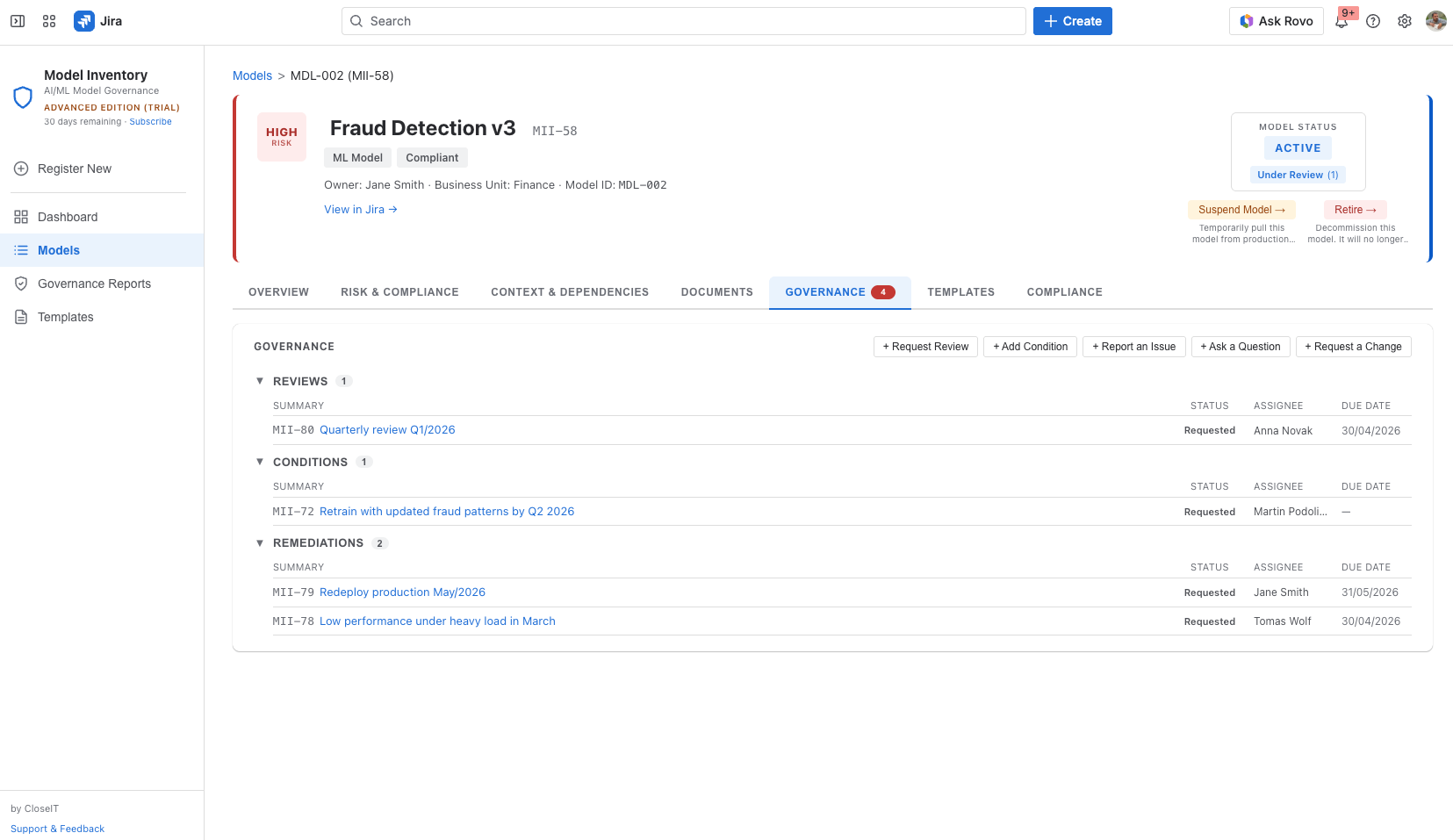Collapse the Remediations section

coord(260,542)
